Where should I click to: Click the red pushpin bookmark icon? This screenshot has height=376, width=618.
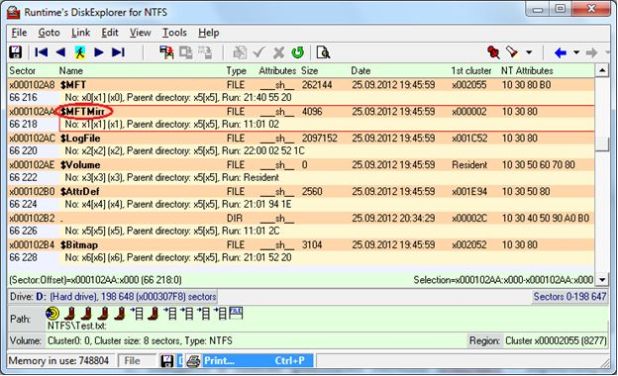(493, 52)
